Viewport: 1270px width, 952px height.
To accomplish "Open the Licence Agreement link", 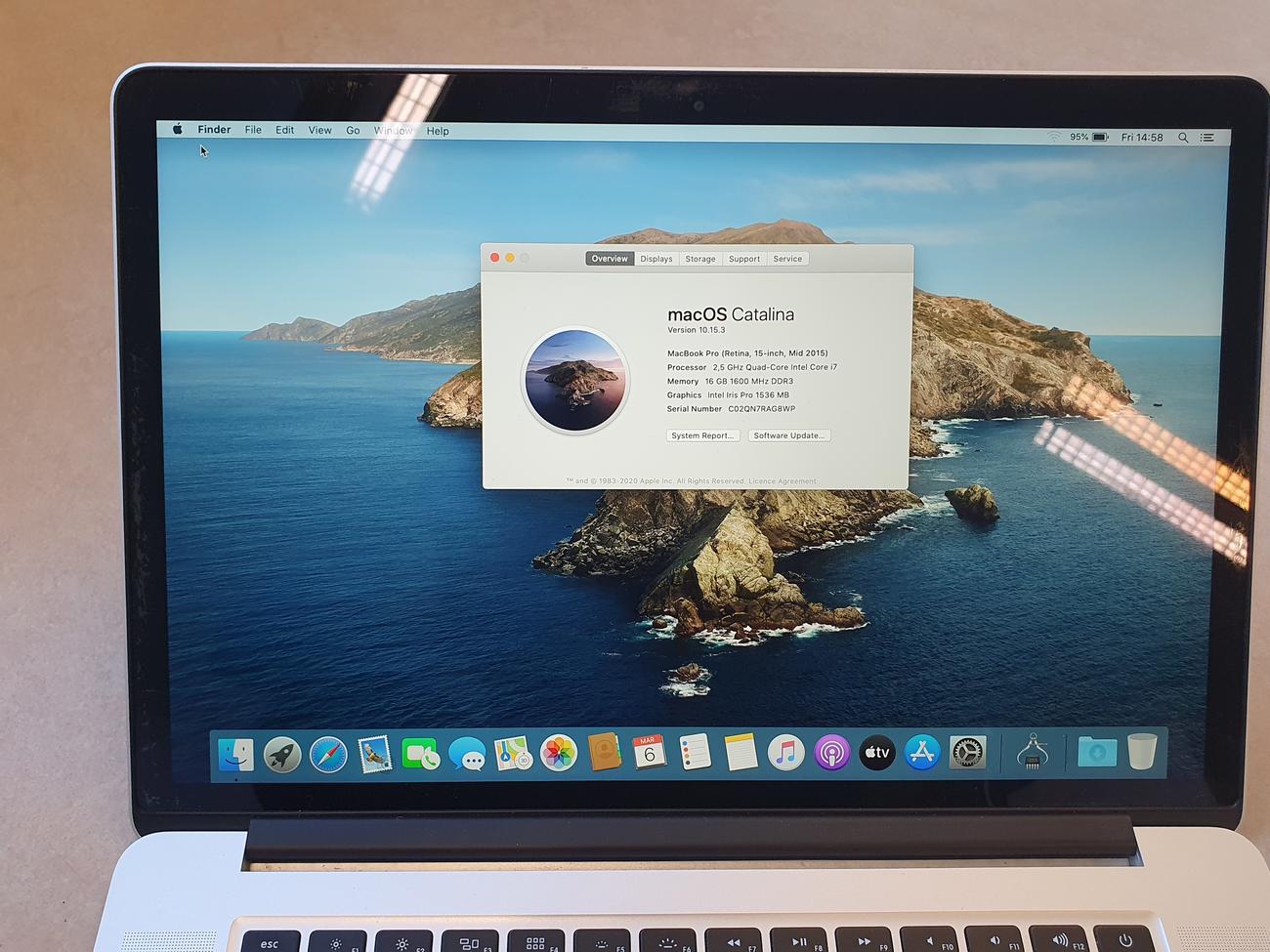I will pos(783,481).
